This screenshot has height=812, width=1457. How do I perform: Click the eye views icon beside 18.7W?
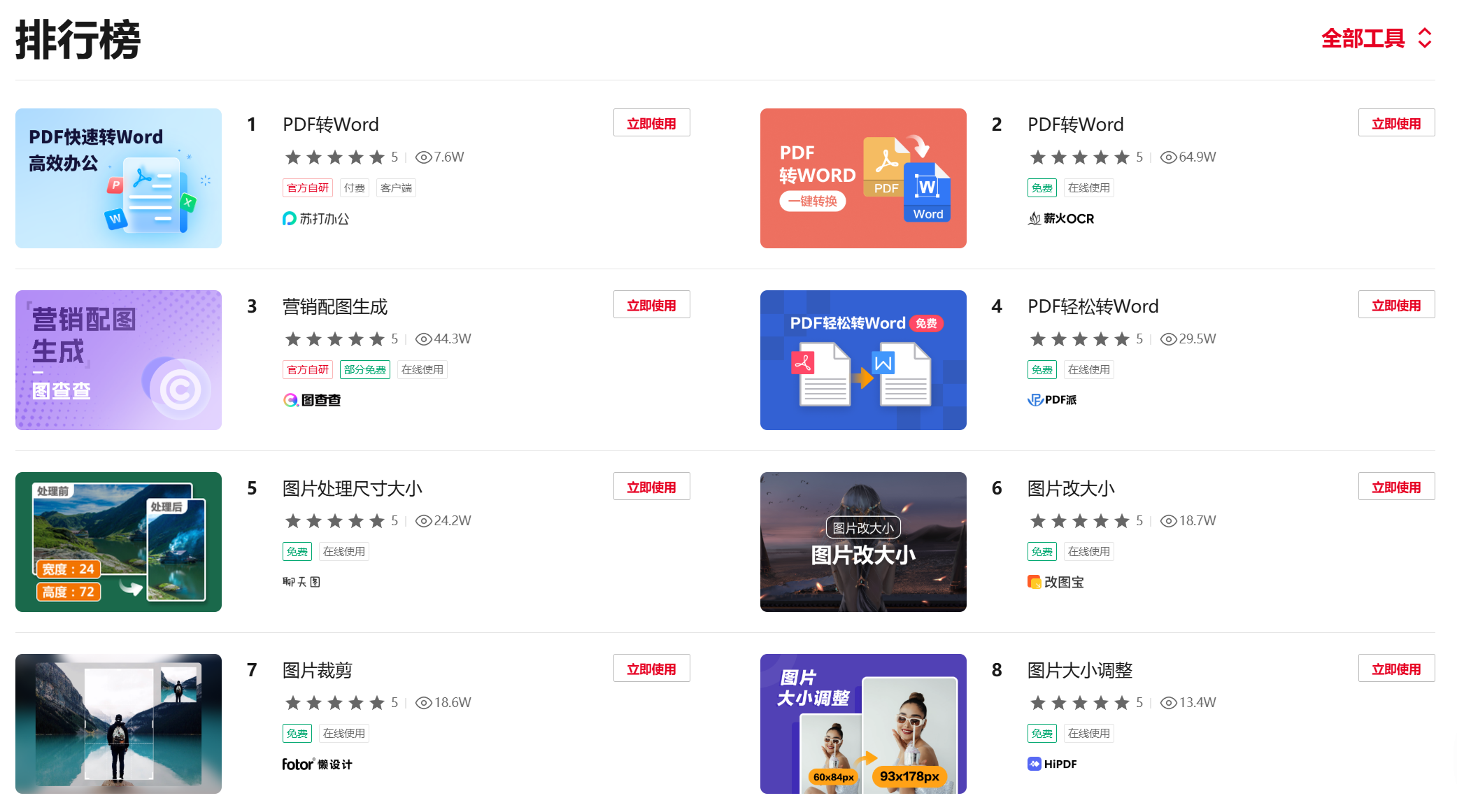(x=1168, y=521)
